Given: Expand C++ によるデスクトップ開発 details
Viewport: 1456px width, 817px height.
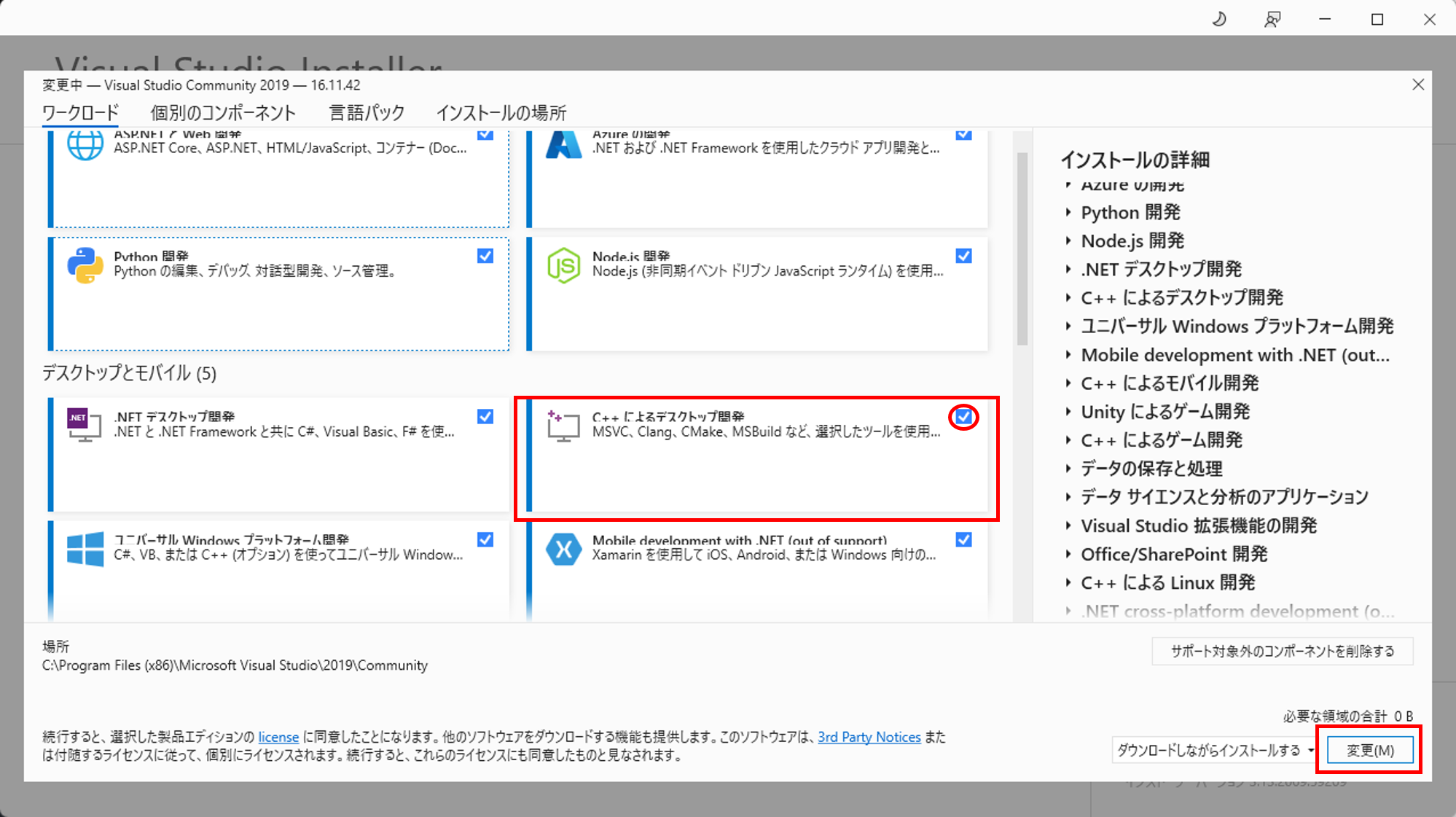Looking at the screenshot, I should [1068, 298].
